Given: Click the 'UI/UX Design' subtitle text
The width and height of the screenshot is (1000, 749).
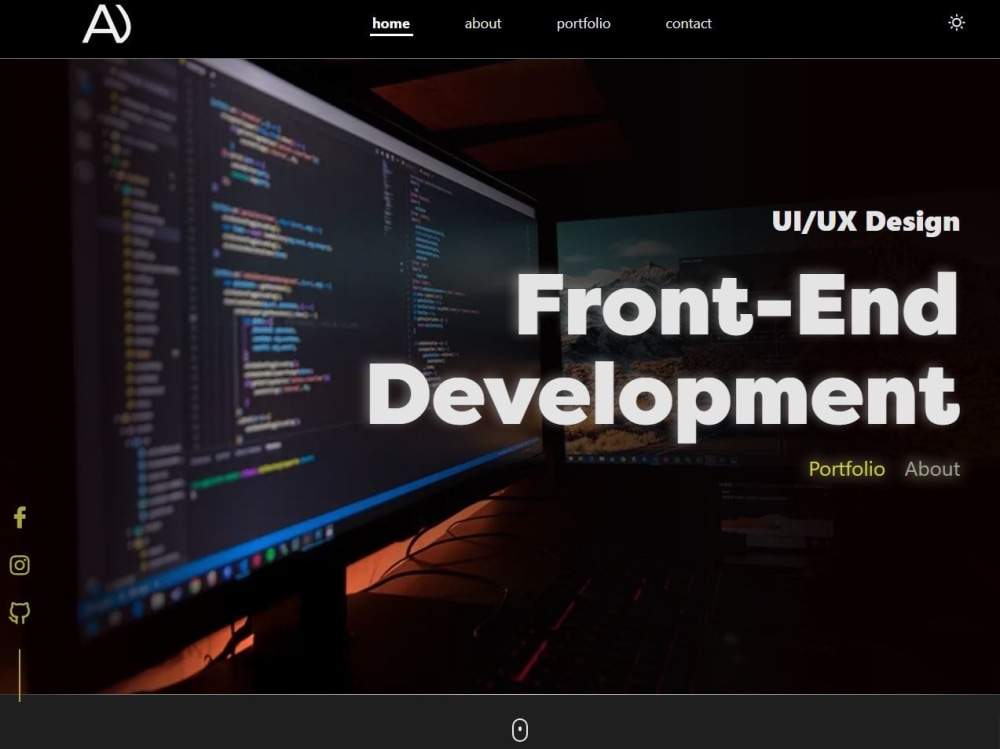Looking at the screenshot, I should pos(865,221).
